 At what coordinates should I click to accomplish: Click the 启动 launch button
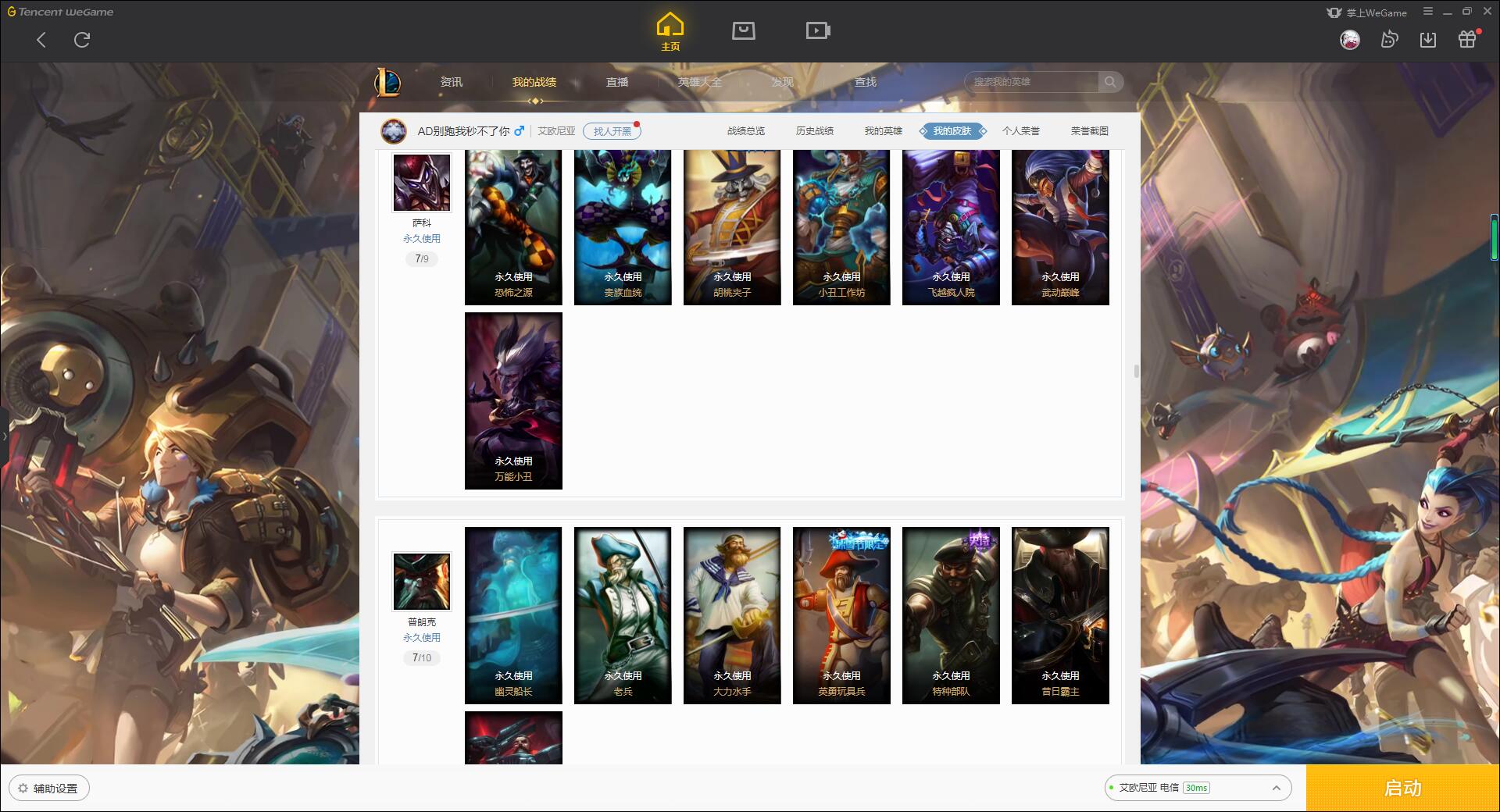[x=1403, y=789]
